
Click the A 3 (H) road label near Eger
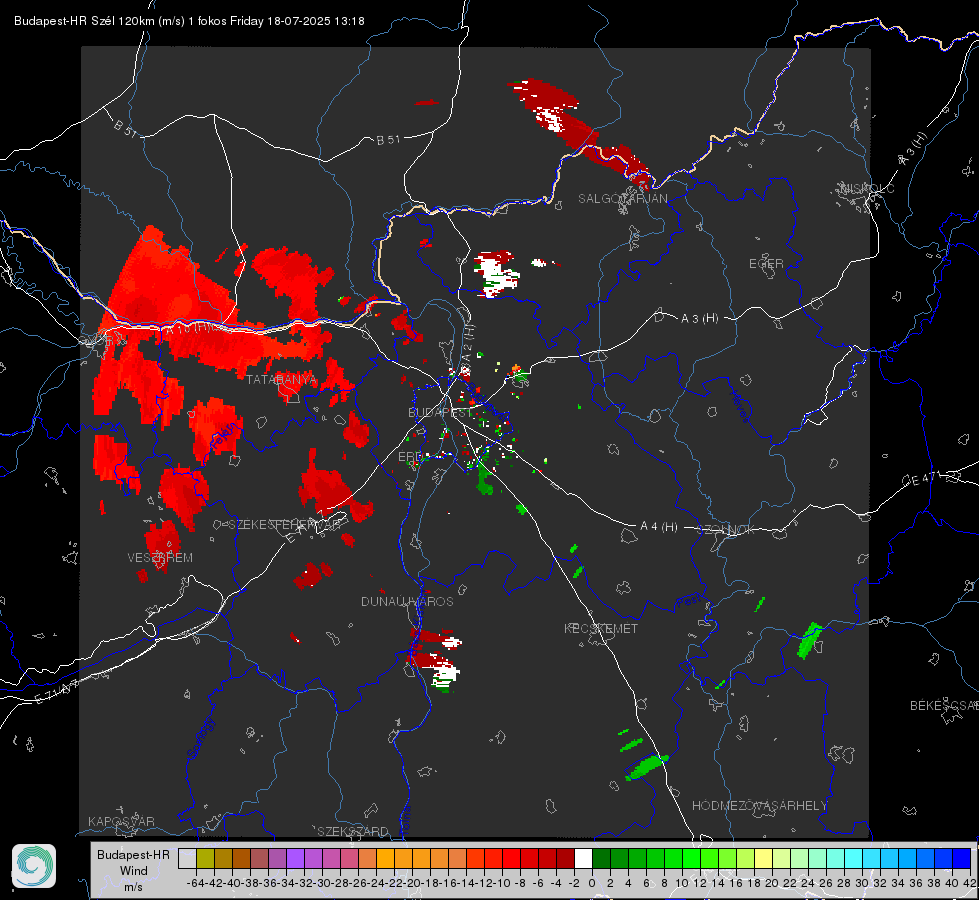point(699,319)
